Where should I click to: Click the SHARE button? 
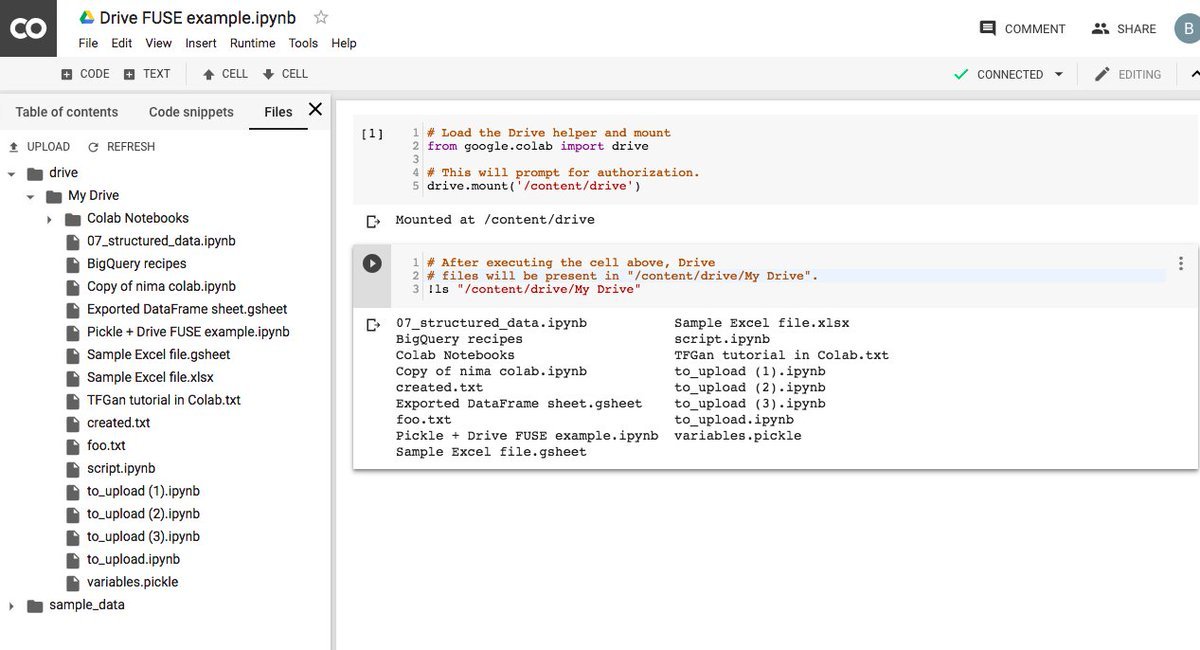1124,29
